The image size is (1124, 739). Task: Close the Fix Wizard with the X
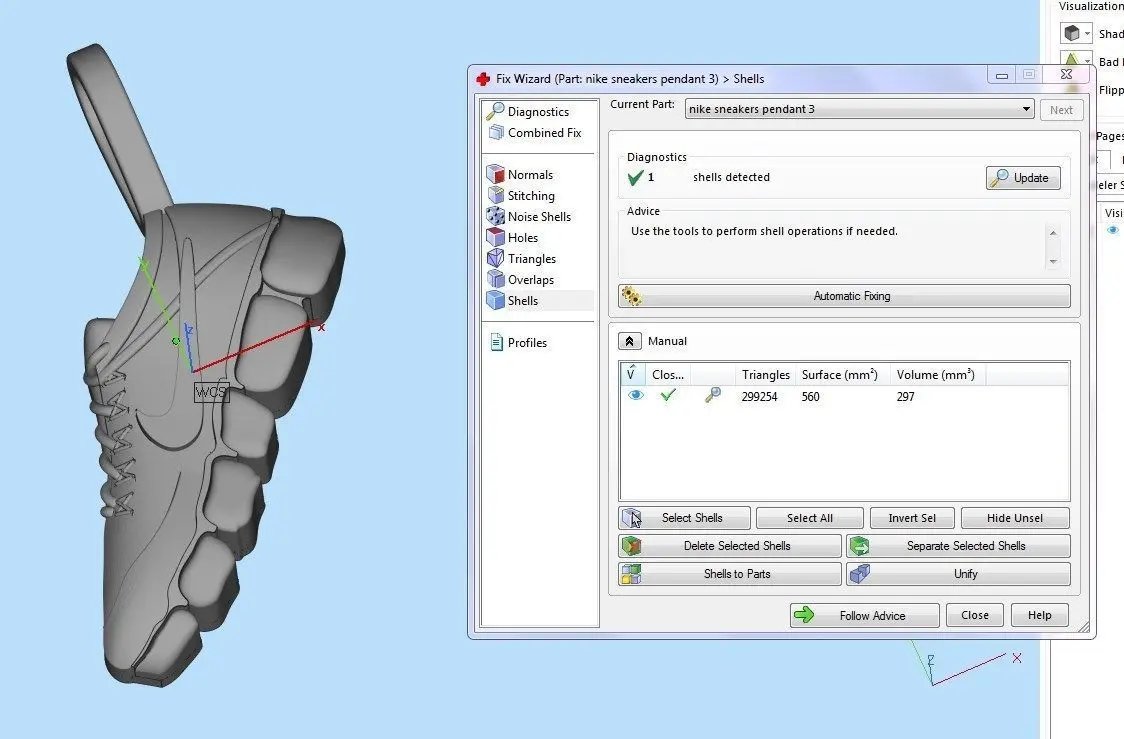[1067, 75]
